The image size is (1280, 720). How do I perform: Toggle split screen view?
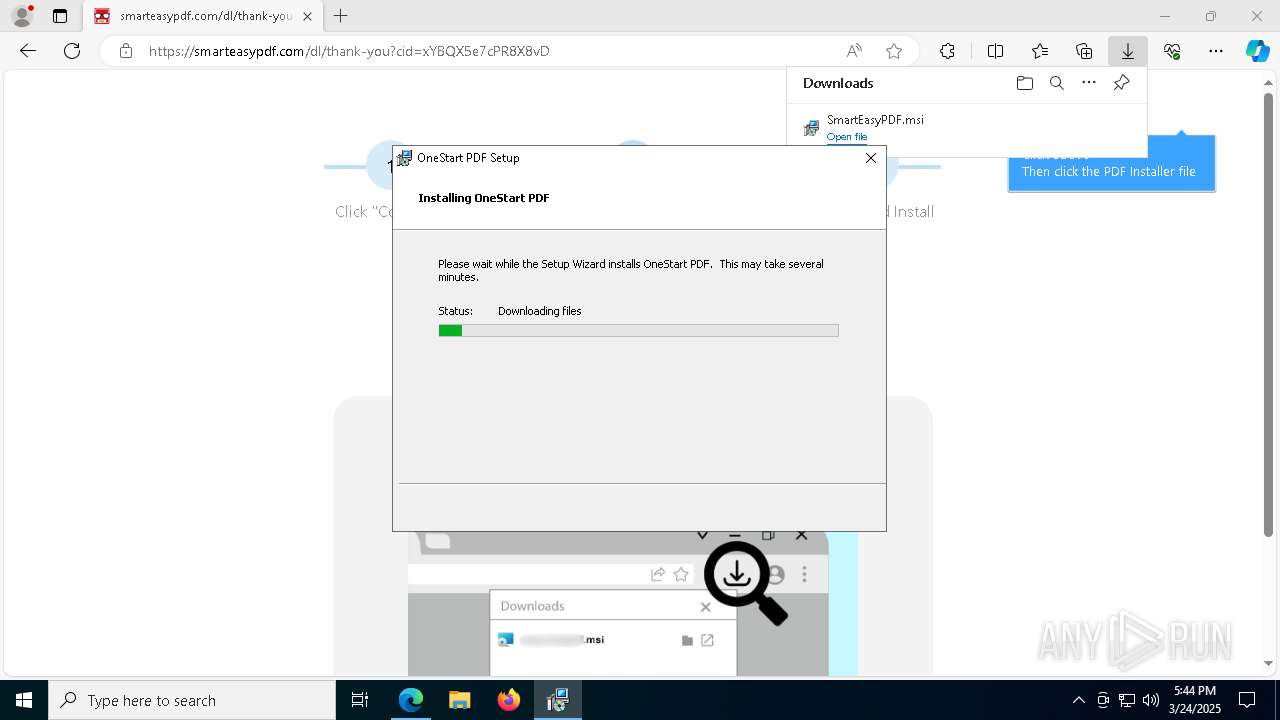[x=995, y=51]
